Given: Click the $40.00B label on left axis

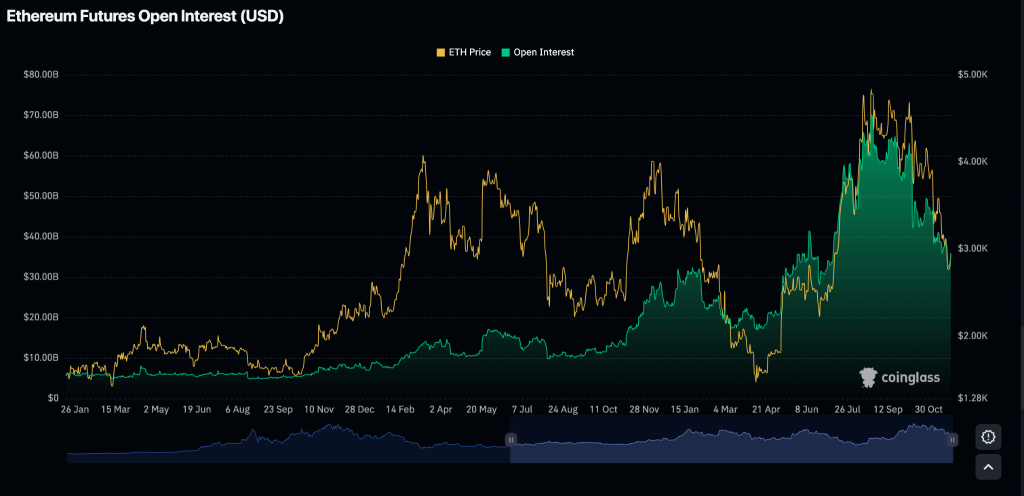Looking at the screenshot, I should 40,236.
